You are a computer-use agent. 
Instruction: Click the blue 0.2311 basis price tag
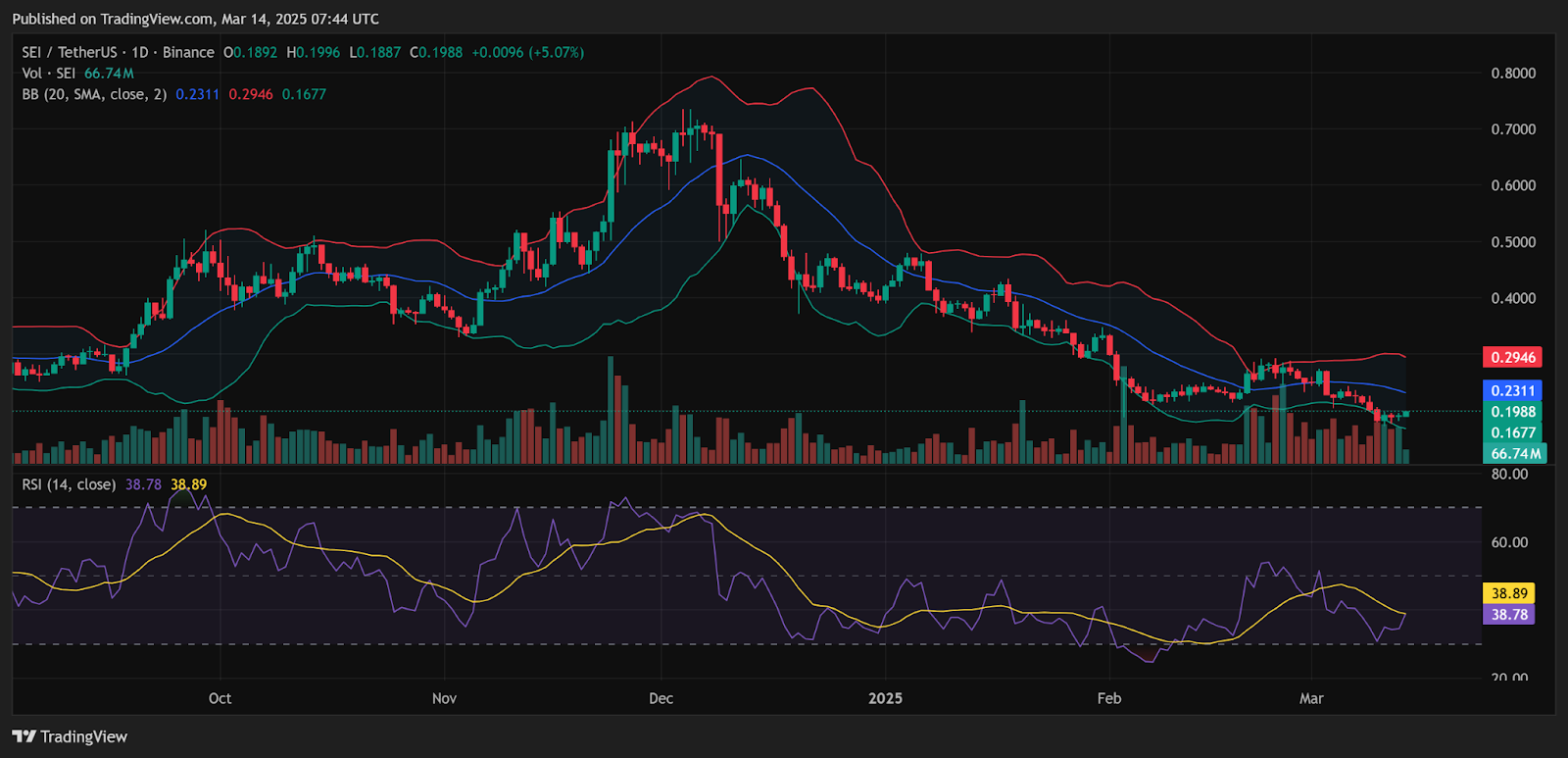(1513, 390)
